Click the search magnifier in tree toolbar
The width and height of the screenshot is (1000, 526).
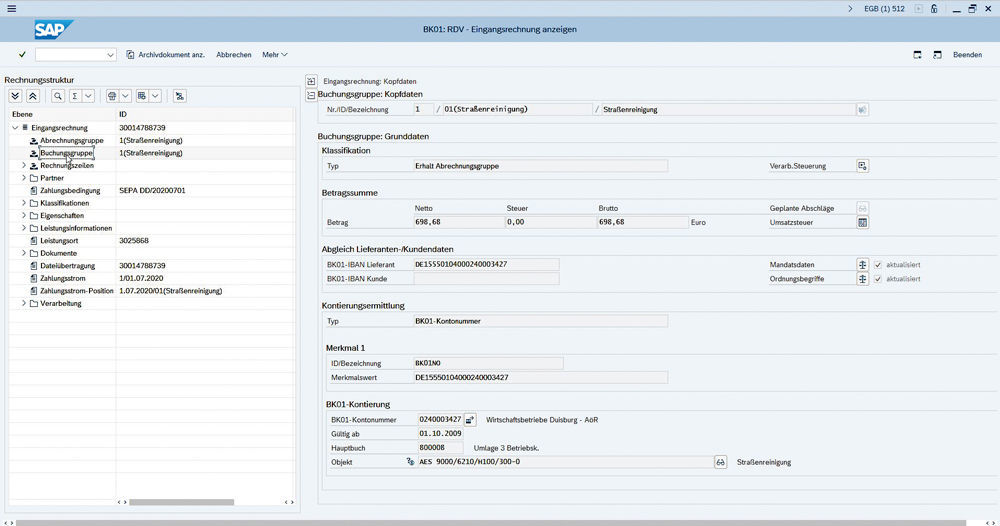point(58,96)
